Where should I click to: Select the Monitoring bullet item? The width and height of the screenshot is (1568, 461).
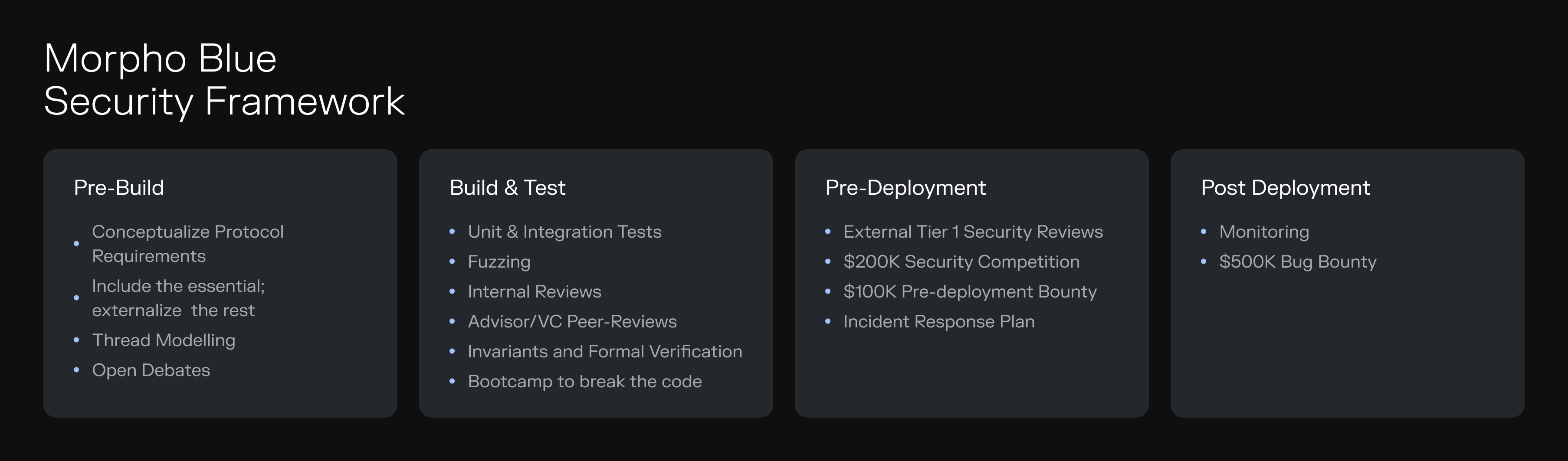pyautogui.click(x=1264, y=232)
